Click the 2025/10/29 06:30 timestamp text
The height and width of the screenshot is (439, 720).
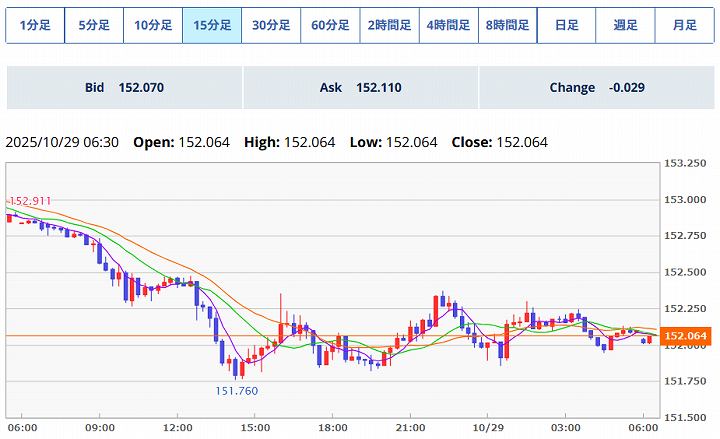click(62, 142)
